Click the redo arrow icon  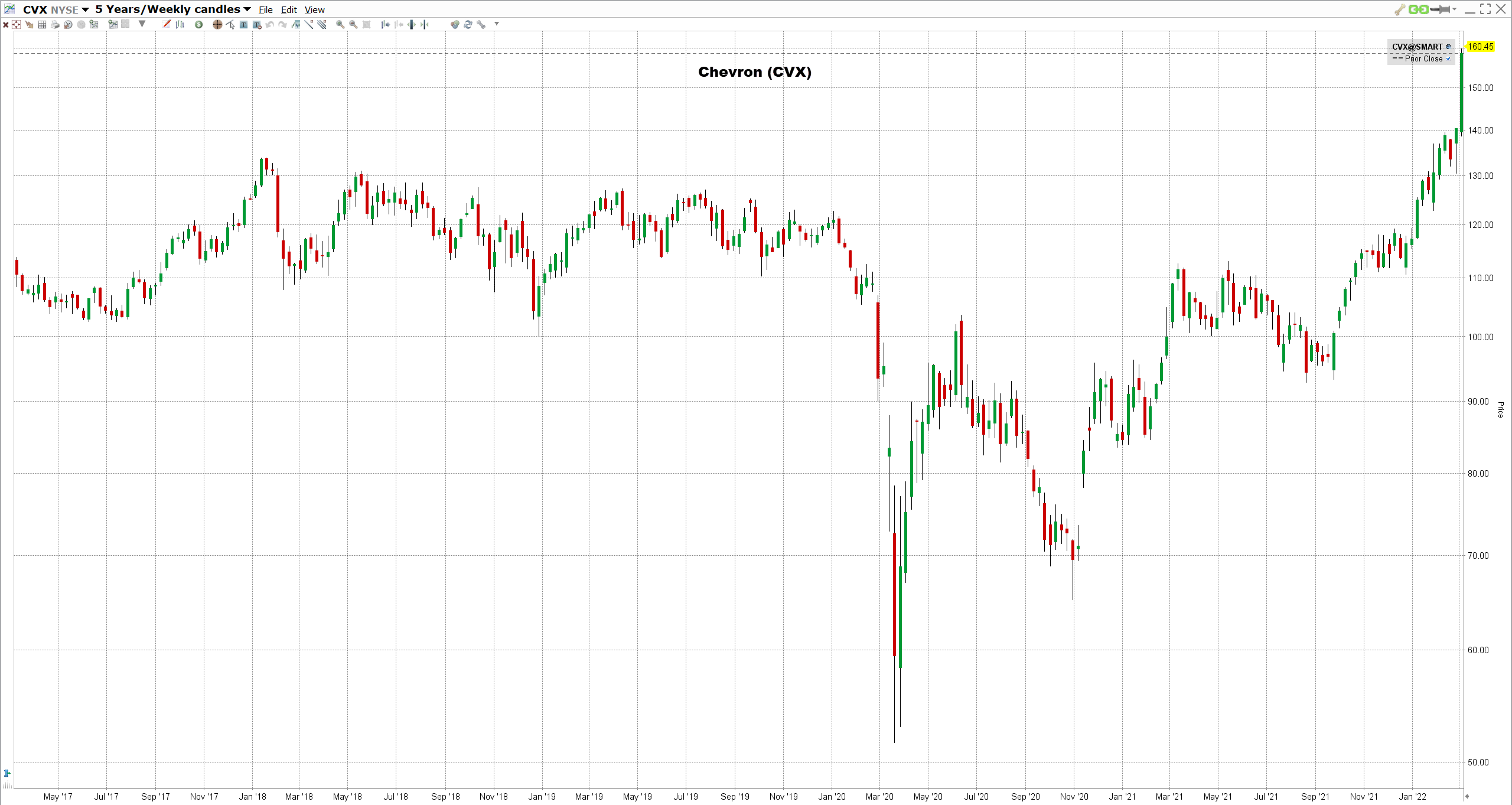click(x=282, y=24)
